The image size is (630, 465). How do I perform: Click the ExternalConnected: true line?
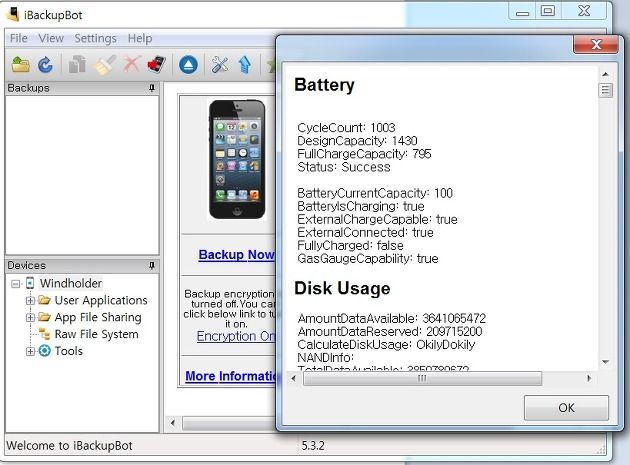click(x=365, y=233)
